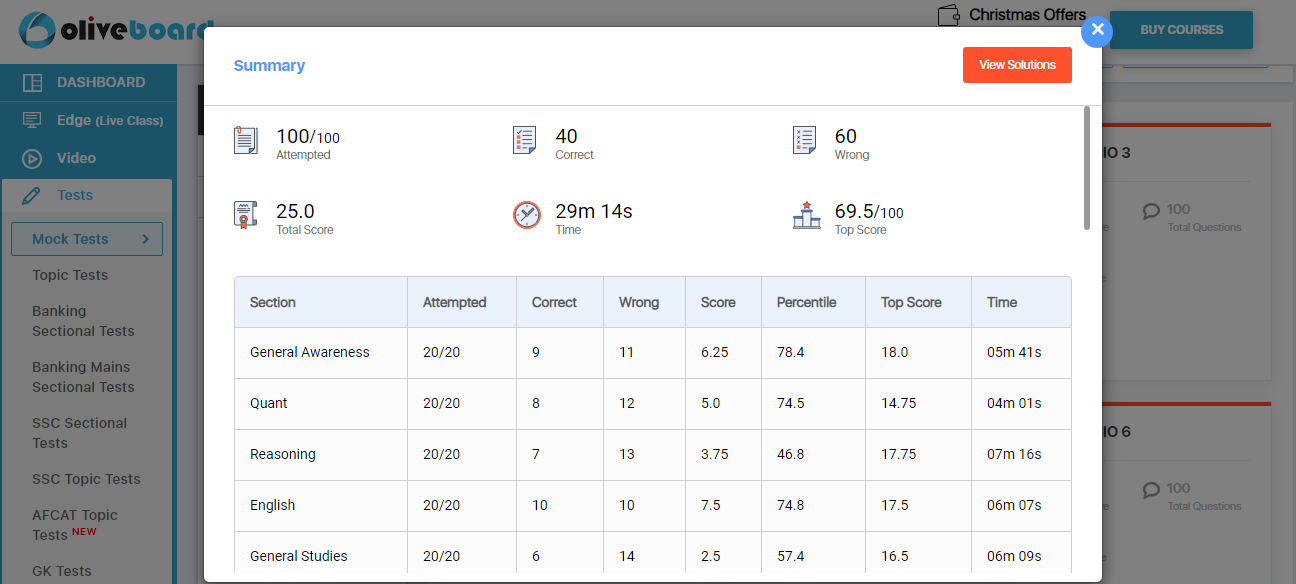Click the Attempted column header

click(x=455, y=302)
